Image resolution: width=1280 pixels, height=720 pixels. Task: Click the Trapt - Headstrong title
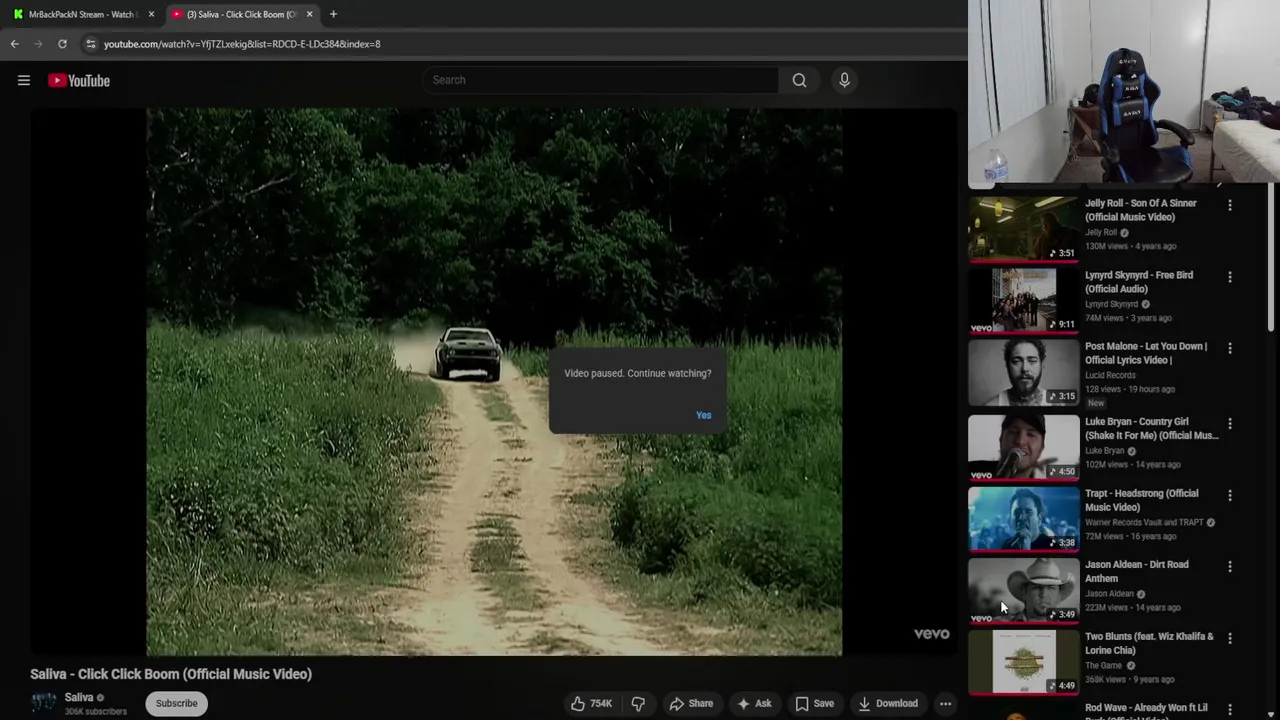pos(1141,500)
